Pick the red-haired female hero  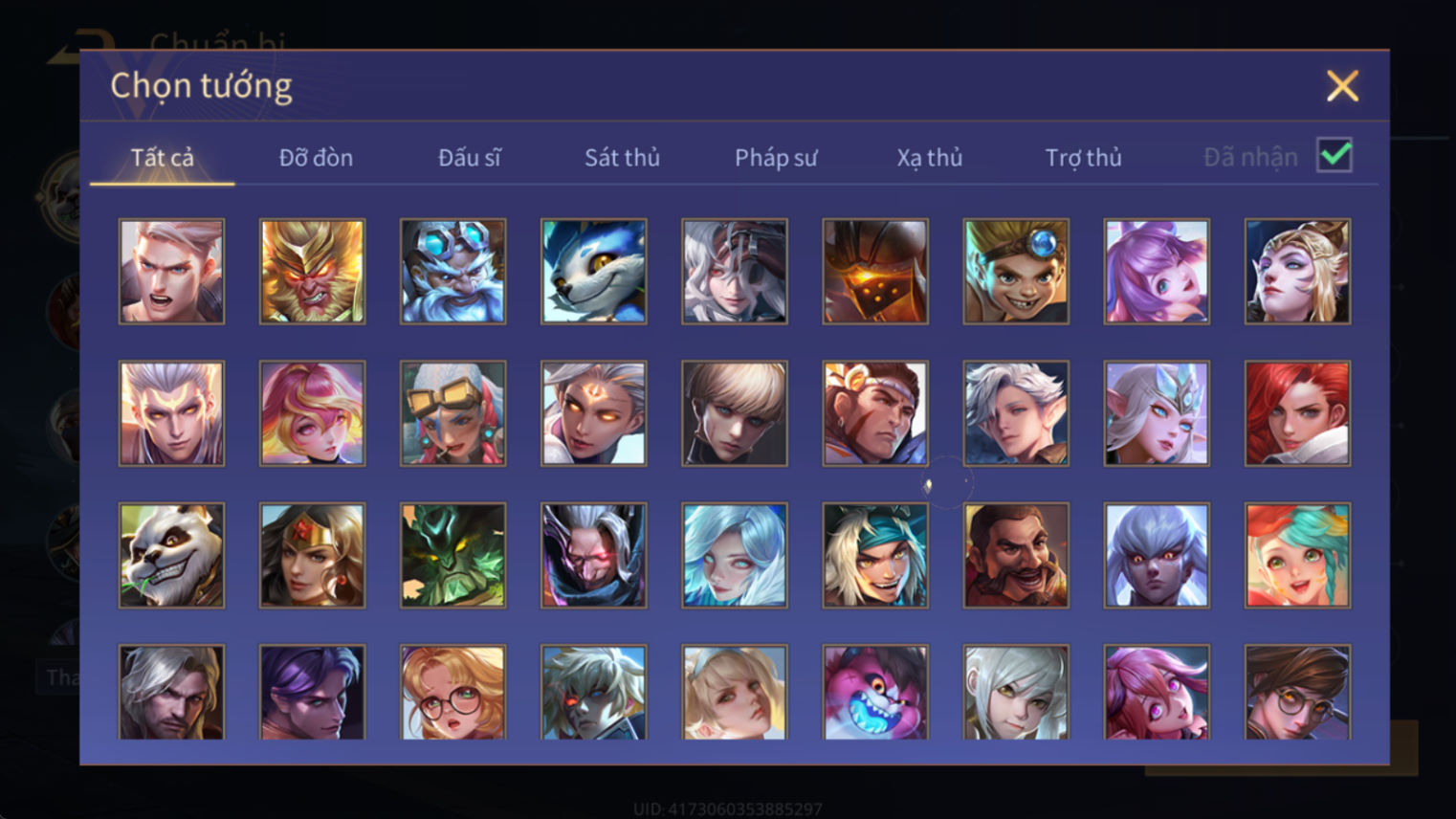tap(1297, 413)
